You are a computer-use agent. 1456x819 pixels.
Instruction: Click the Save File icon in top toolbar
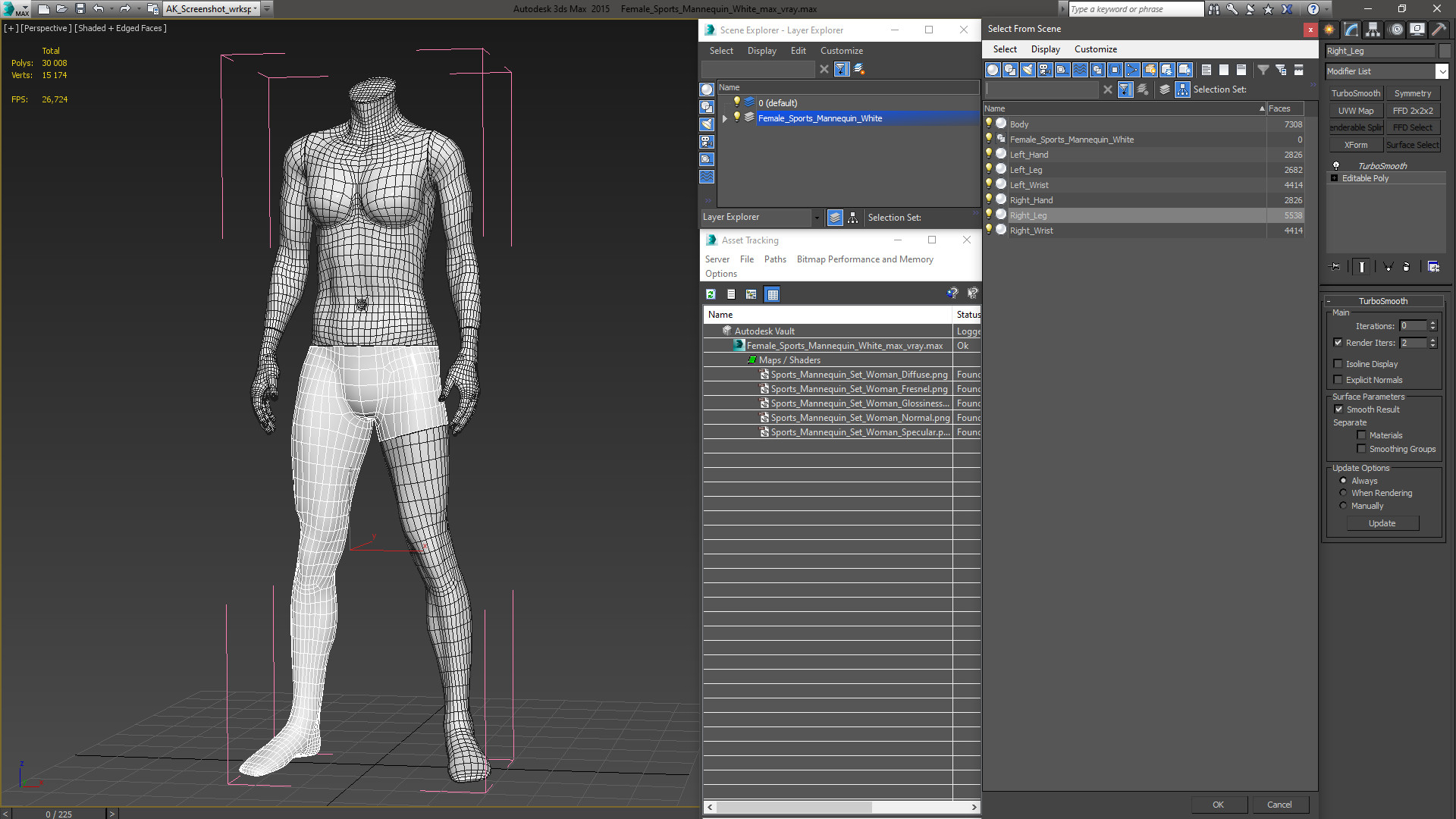tap(80, 9)
